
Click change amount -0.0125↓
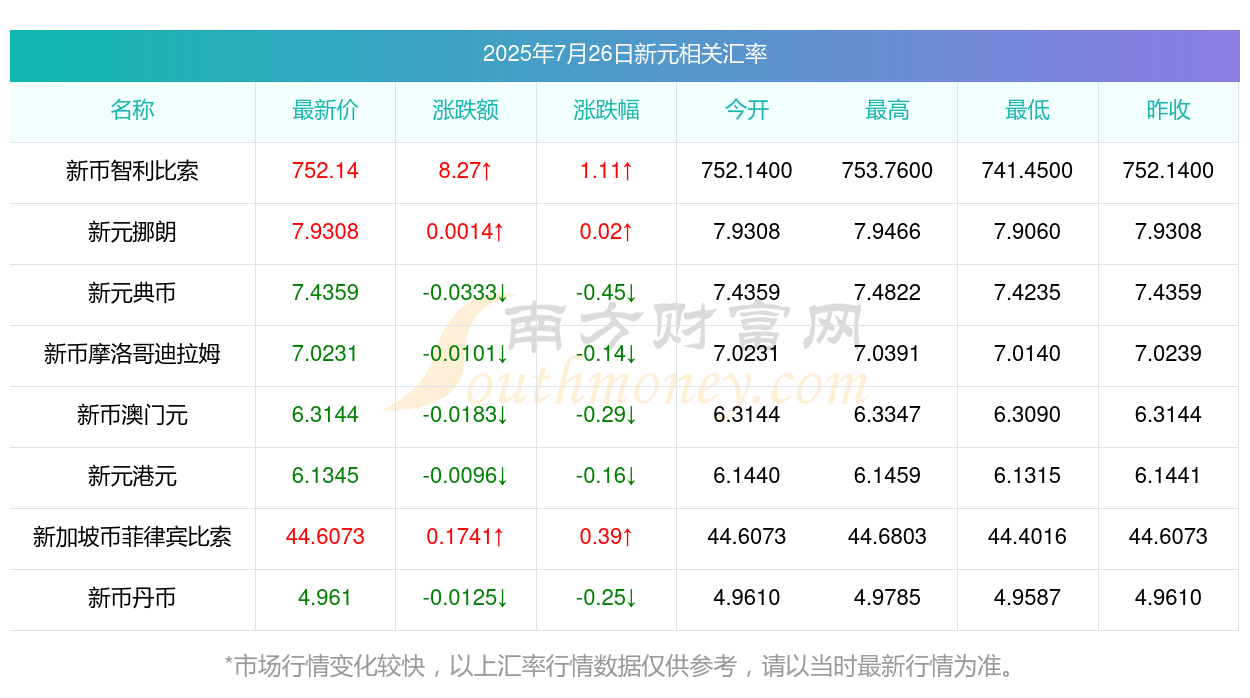pyautogui.click(x=465, y=598)
